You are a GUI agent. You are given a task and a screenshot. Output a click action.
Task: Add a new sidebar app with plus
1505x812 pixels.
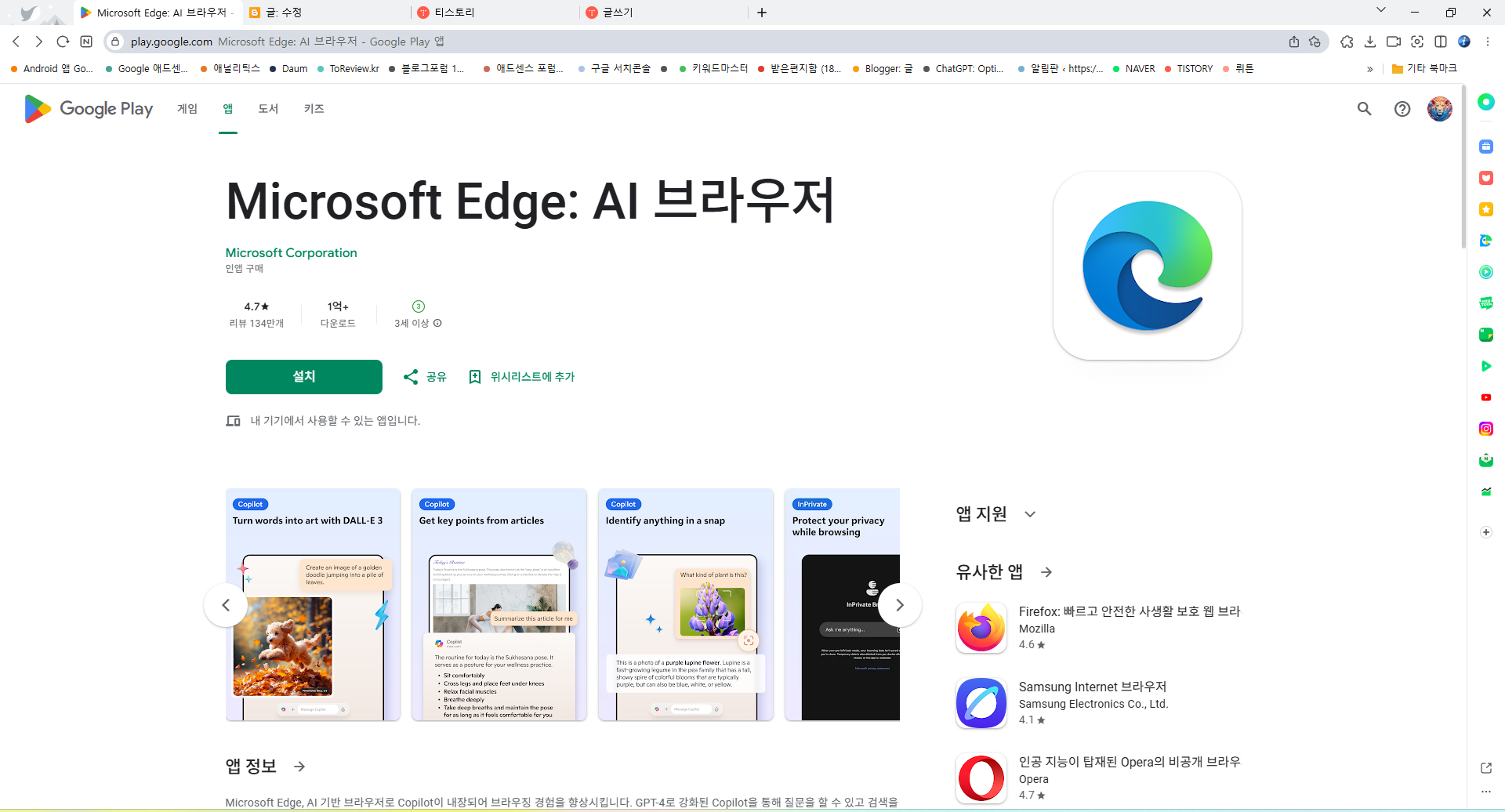1486,532
